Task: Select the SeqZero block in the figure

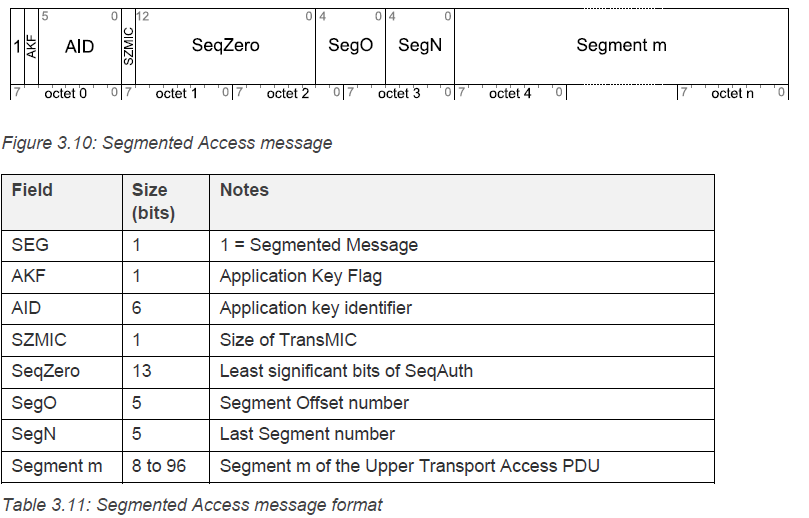Action: click(x=225, y=46)
